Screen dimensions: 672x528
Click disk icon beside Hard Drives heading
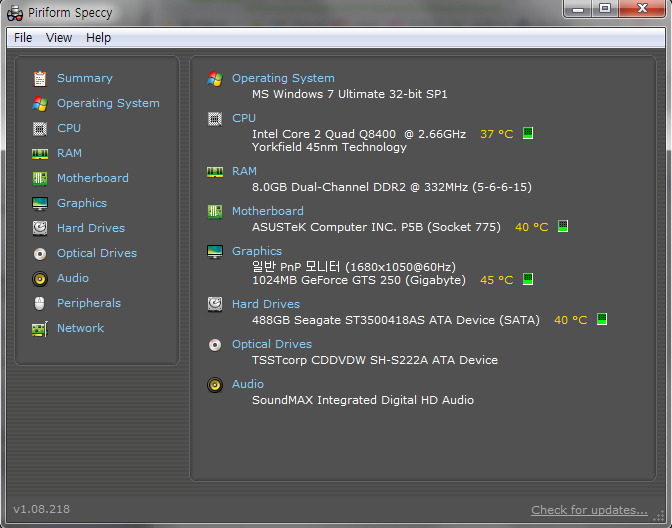(215, 304)
